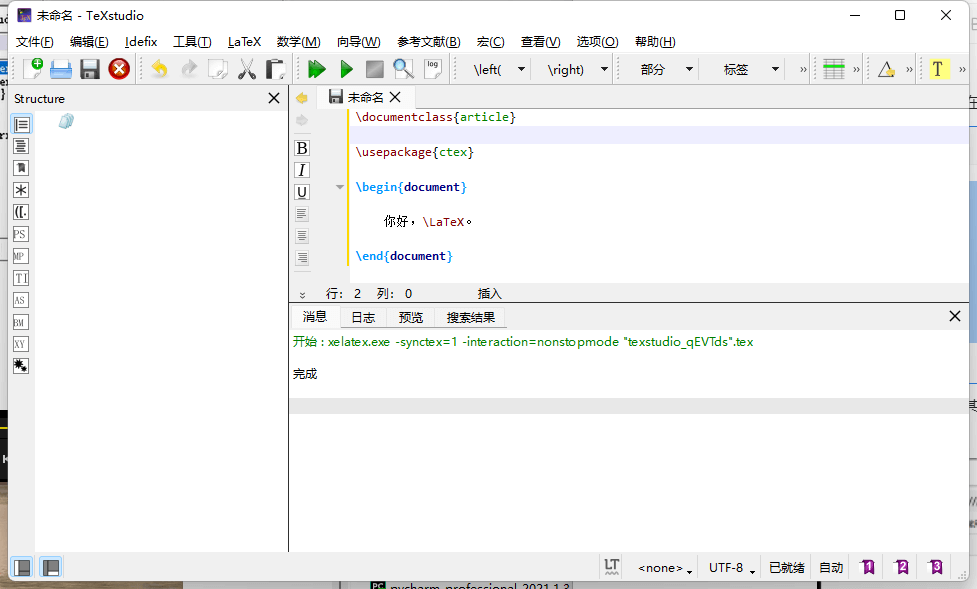
Task: Open the brackets symbols side panel
Action: click(x=21, y=212)
